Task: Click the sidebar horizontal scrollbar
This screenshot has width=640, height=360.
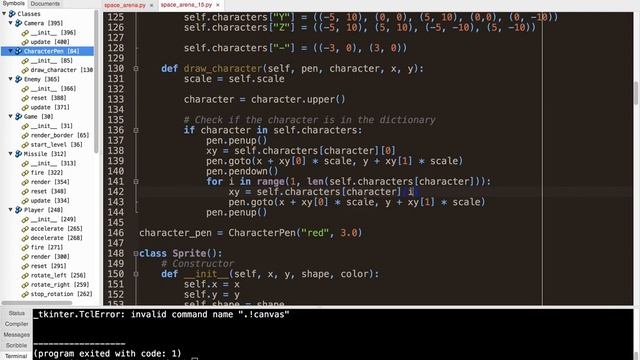Action: (37, 303)
